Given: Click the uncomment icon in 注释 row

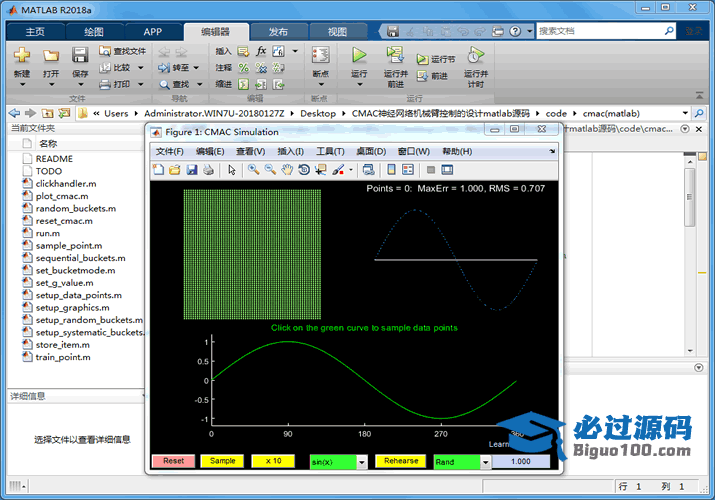Looking at the screenshot, I should pos(261,68).
